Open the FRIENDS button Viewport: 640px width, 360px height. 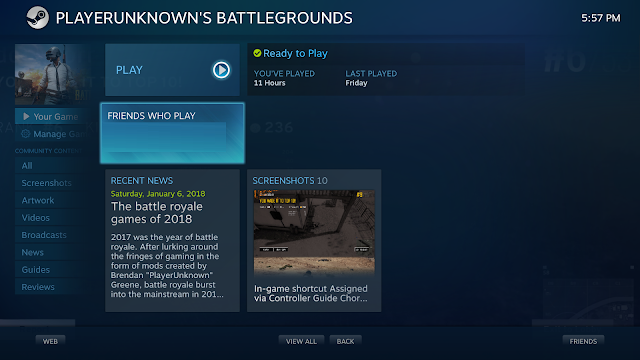coord(583,341)
